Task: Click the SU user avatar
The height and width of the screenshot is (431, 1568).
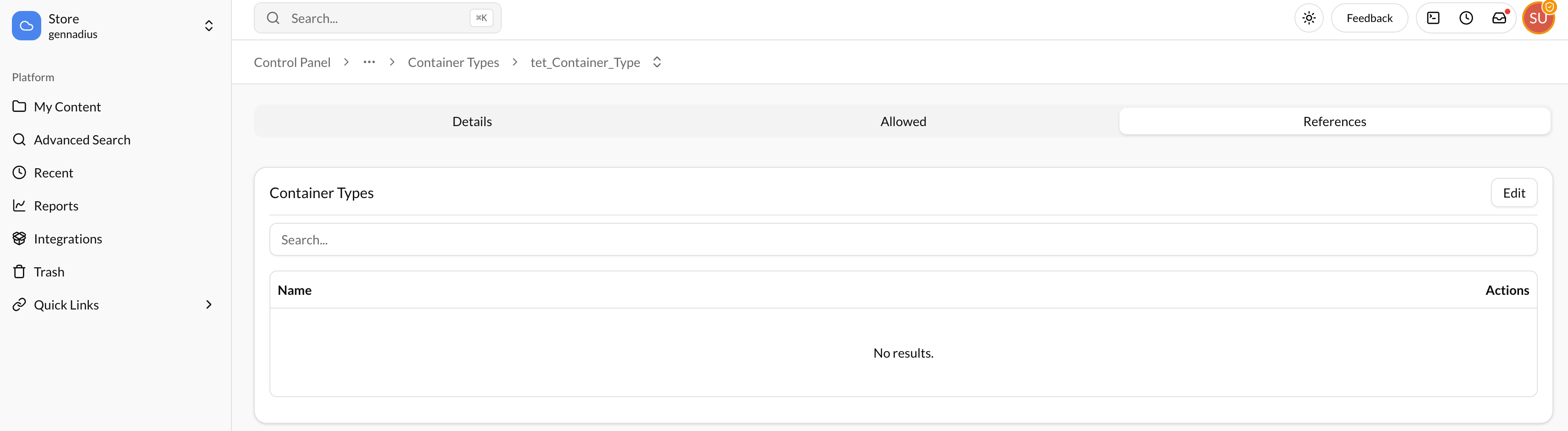Action: (x=1539, y=18)
